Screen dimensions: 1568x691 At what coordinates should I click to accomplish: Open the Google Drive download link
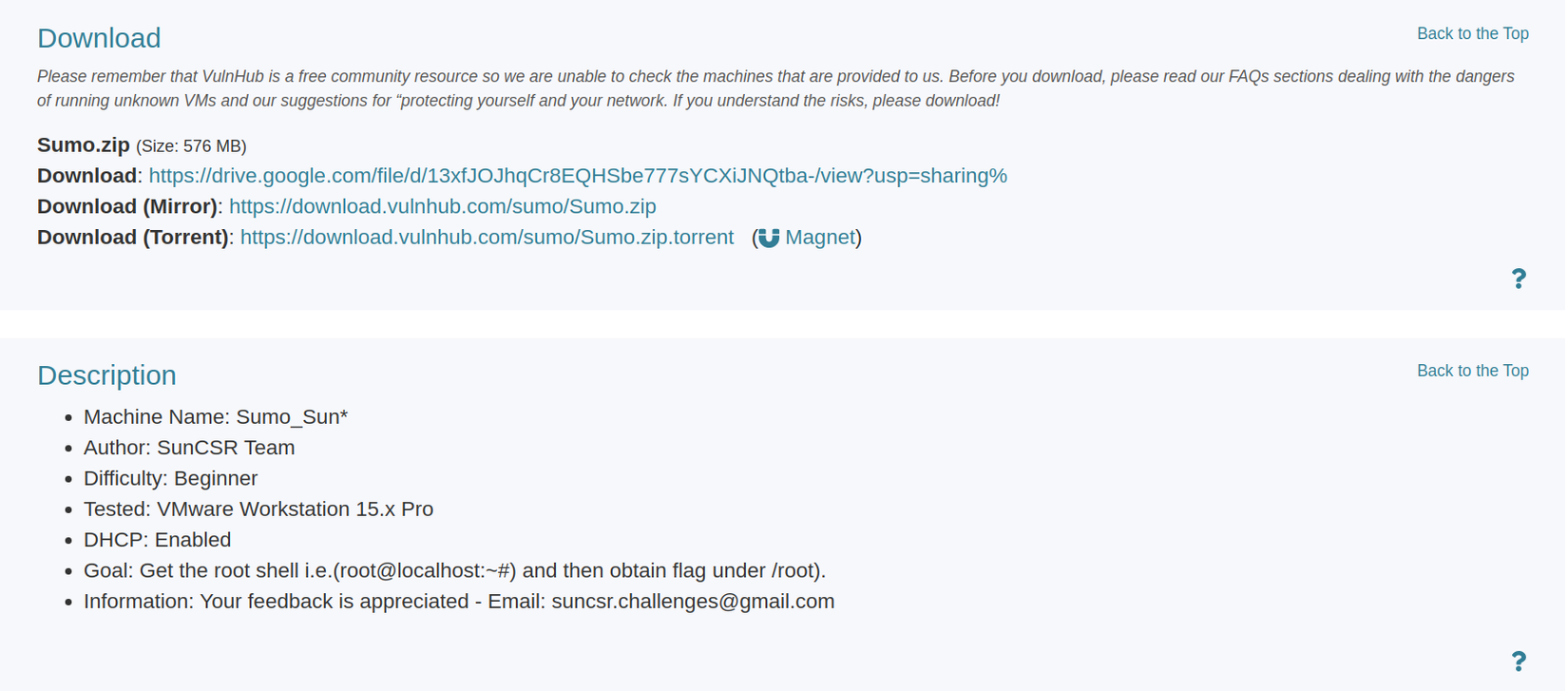pos(577,176)
